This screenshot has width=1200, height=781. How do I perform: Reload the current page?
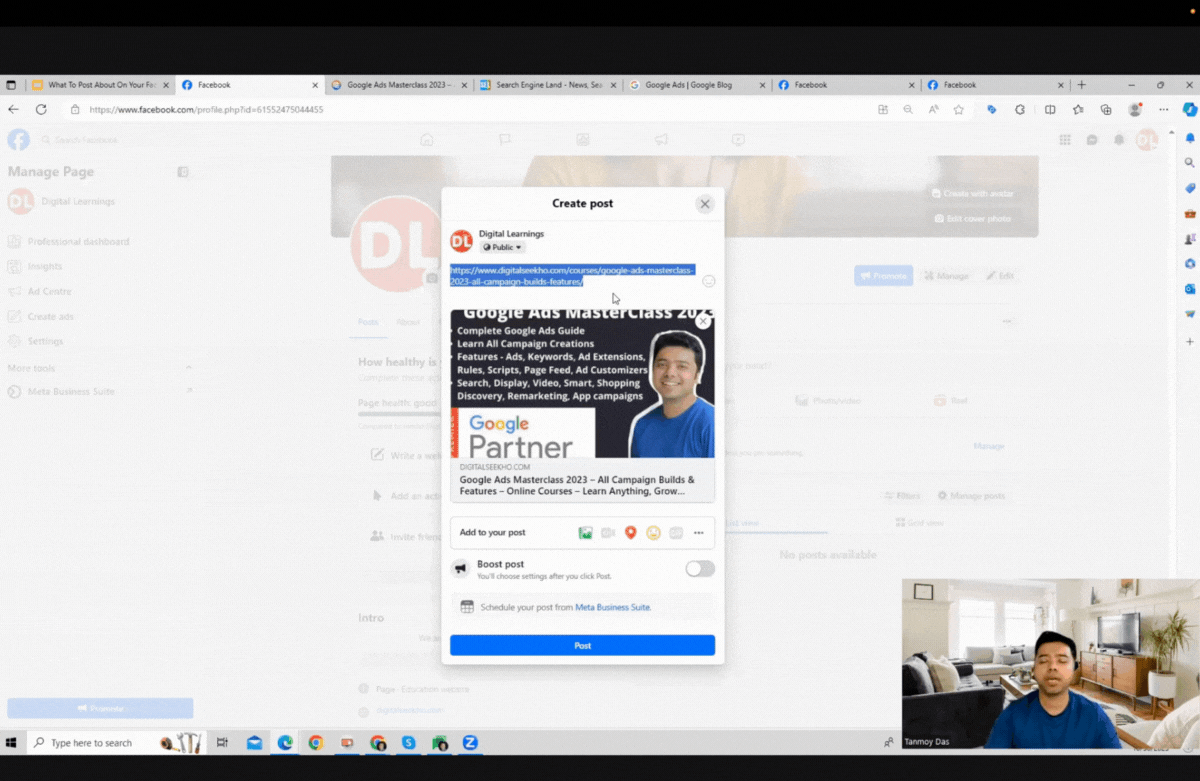click(41, 110)
